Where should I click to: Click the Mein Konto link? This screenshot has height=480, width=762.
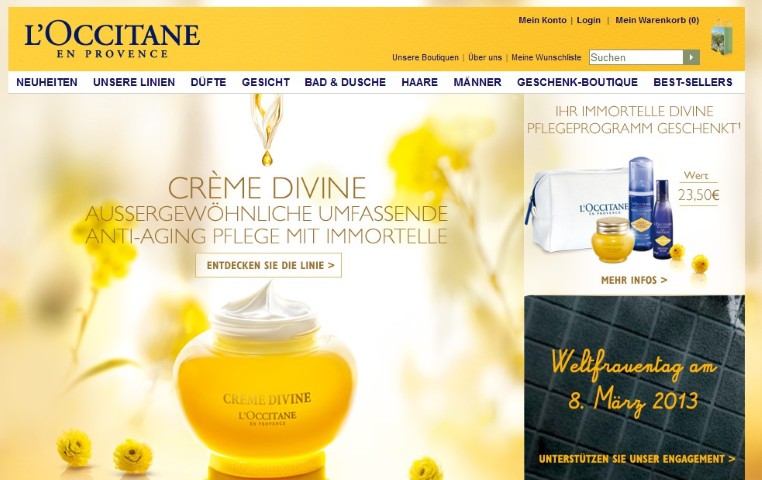(x=542, y=20)
